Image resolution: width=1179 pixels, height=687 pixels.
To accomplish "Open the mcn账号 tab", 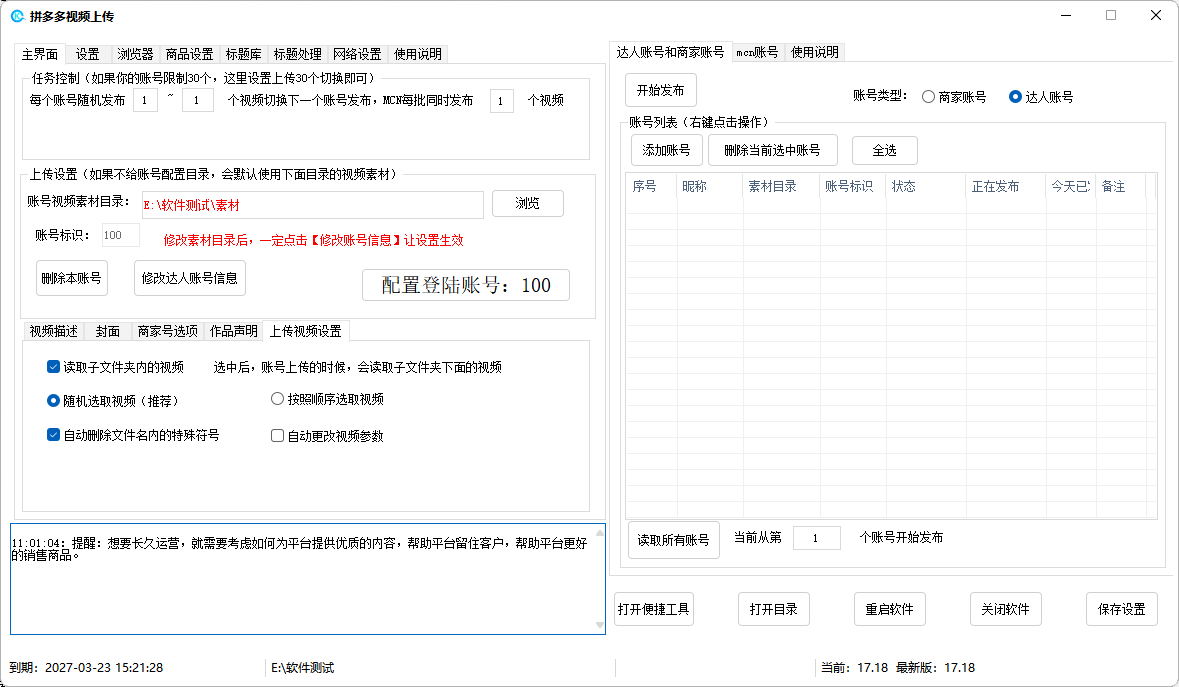I will [757, 52].
